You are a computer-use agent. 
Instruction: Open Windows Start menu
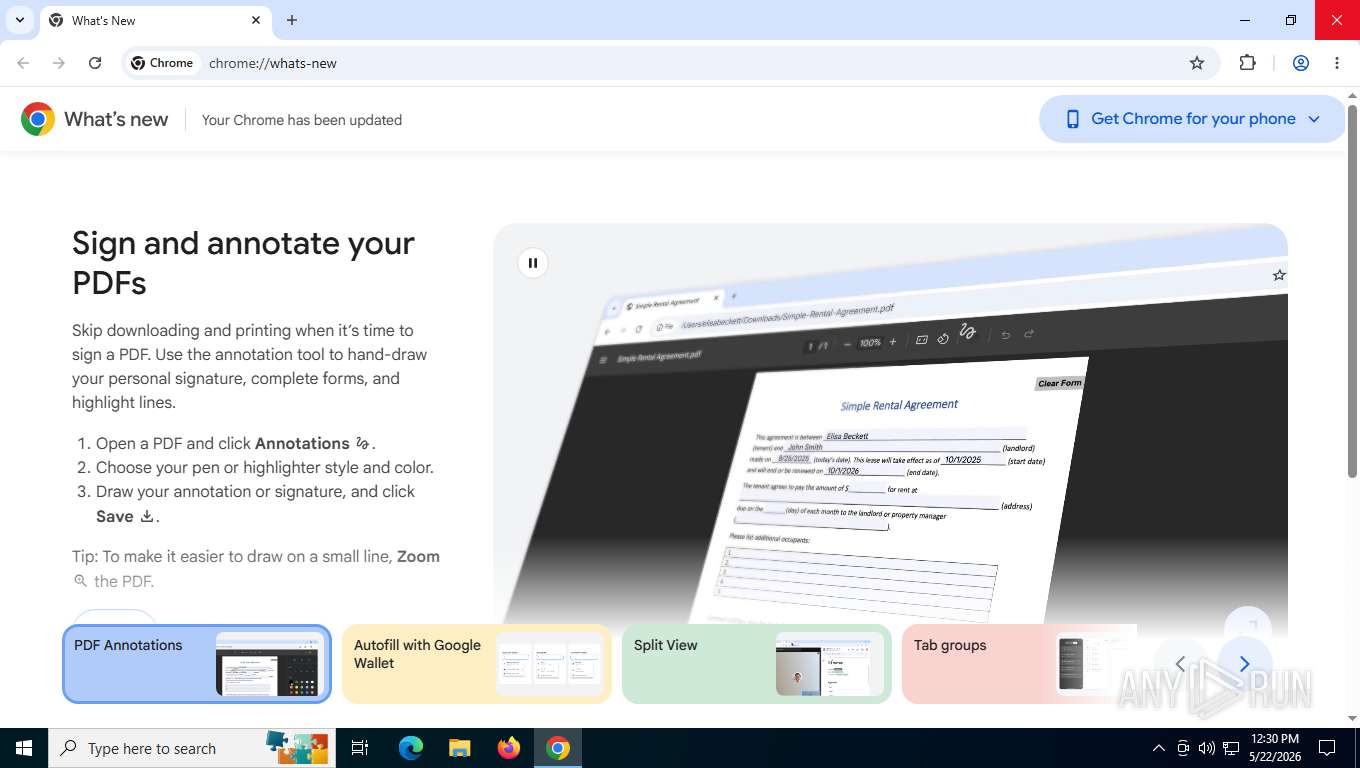[x=23, y=748]
